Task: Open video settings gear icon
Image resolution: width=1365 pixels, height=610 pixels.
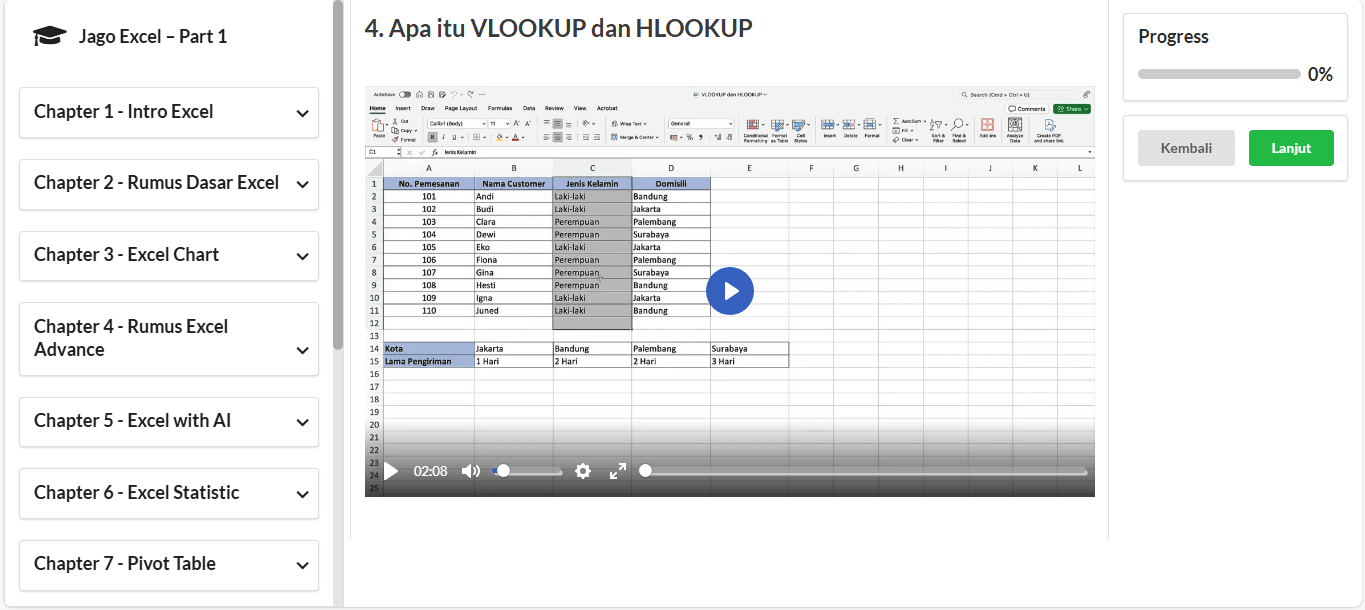Action: (583, 471)
